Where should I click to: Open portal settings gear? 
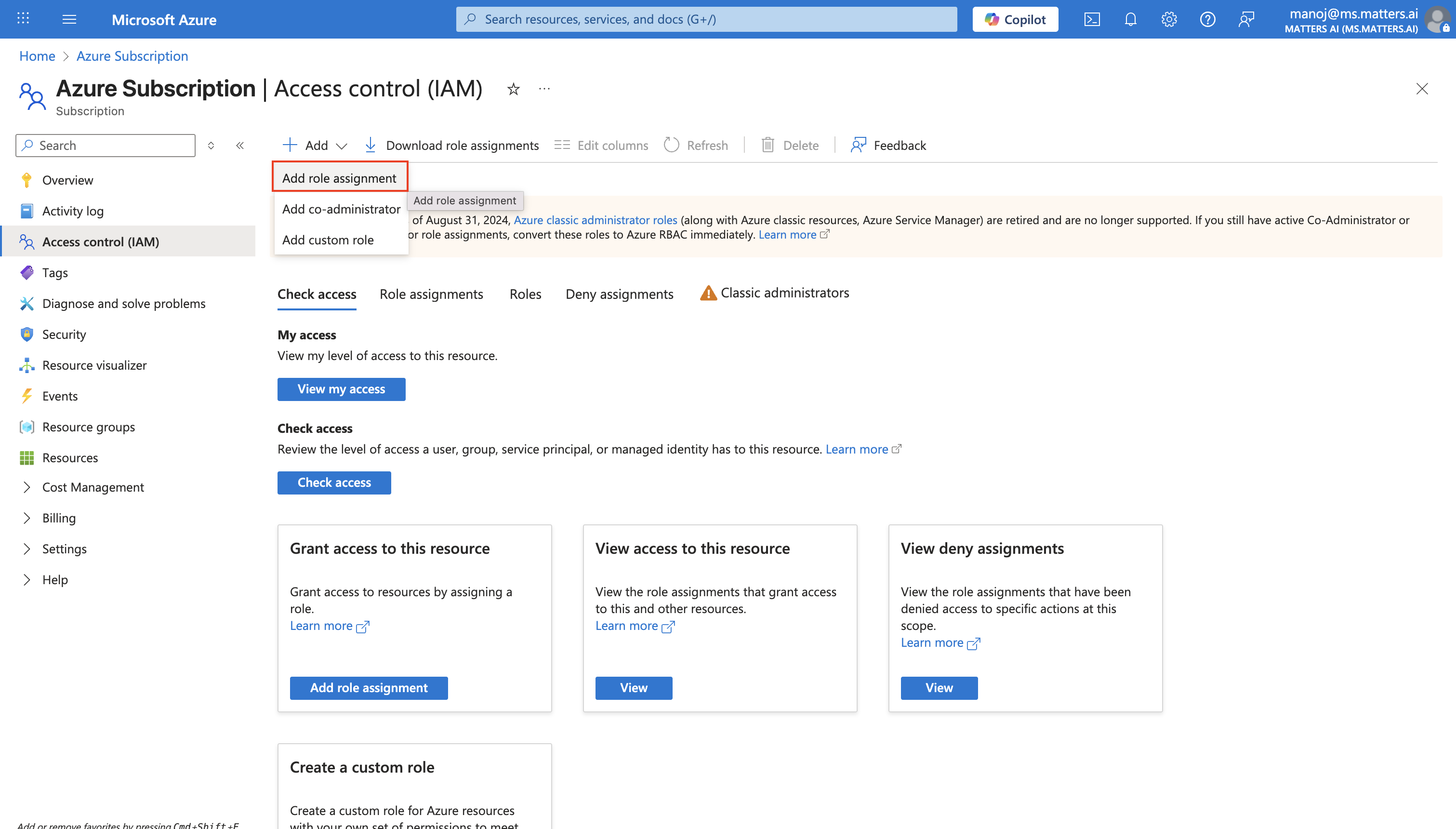(x=1169, y=19)
